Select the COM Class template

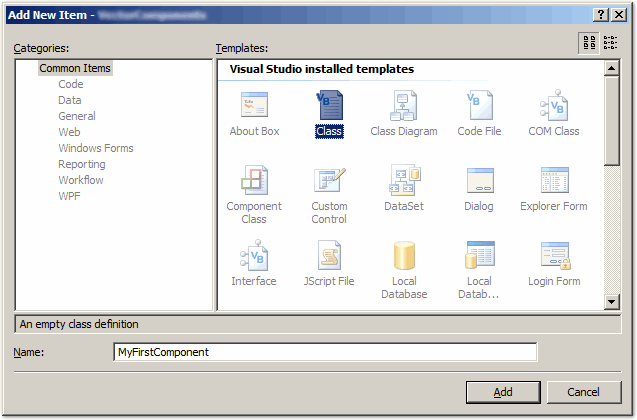(553, 106)
